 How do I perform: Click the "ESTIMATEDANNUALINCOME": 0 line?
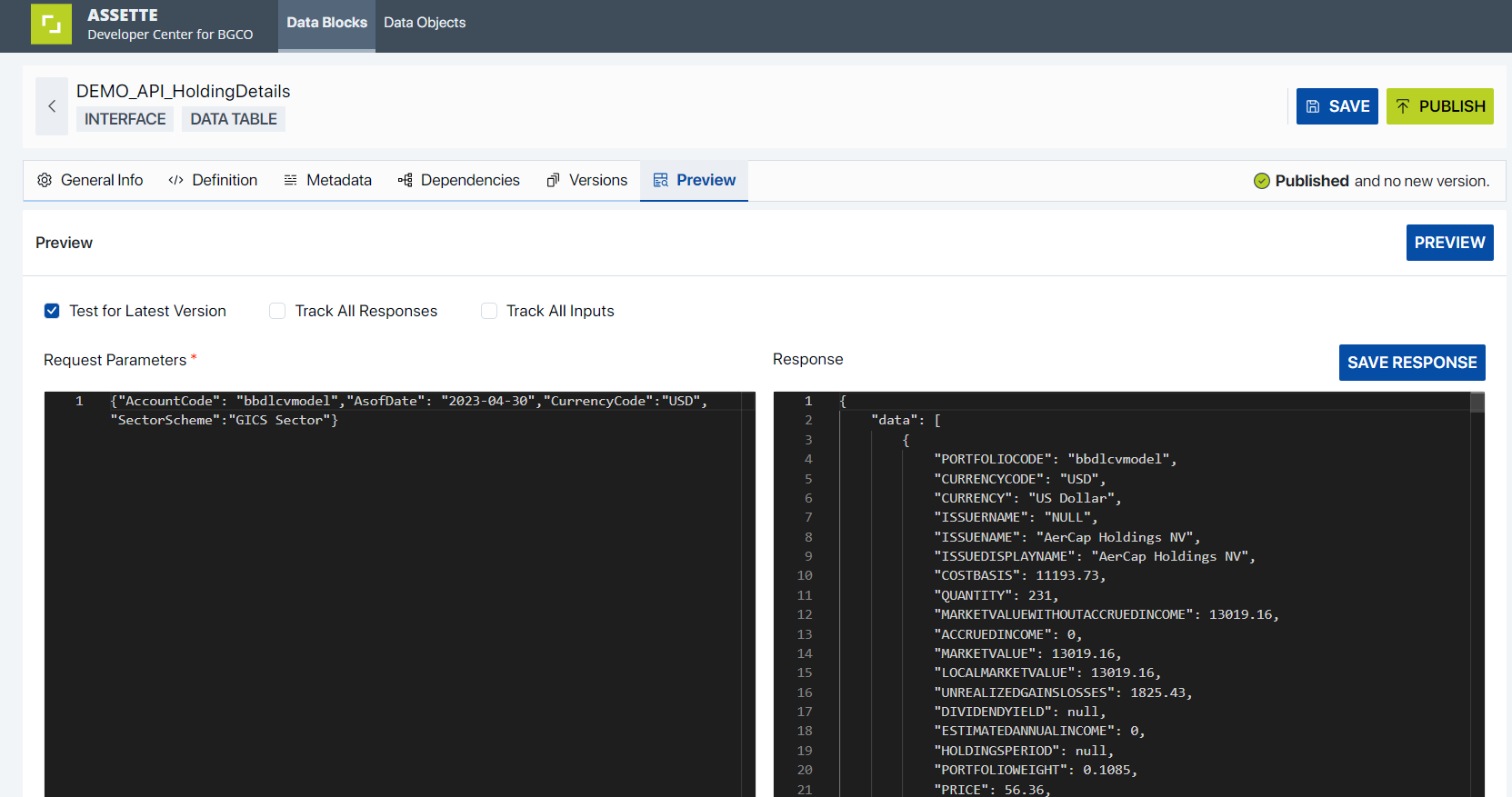[x=1039, y=731]
